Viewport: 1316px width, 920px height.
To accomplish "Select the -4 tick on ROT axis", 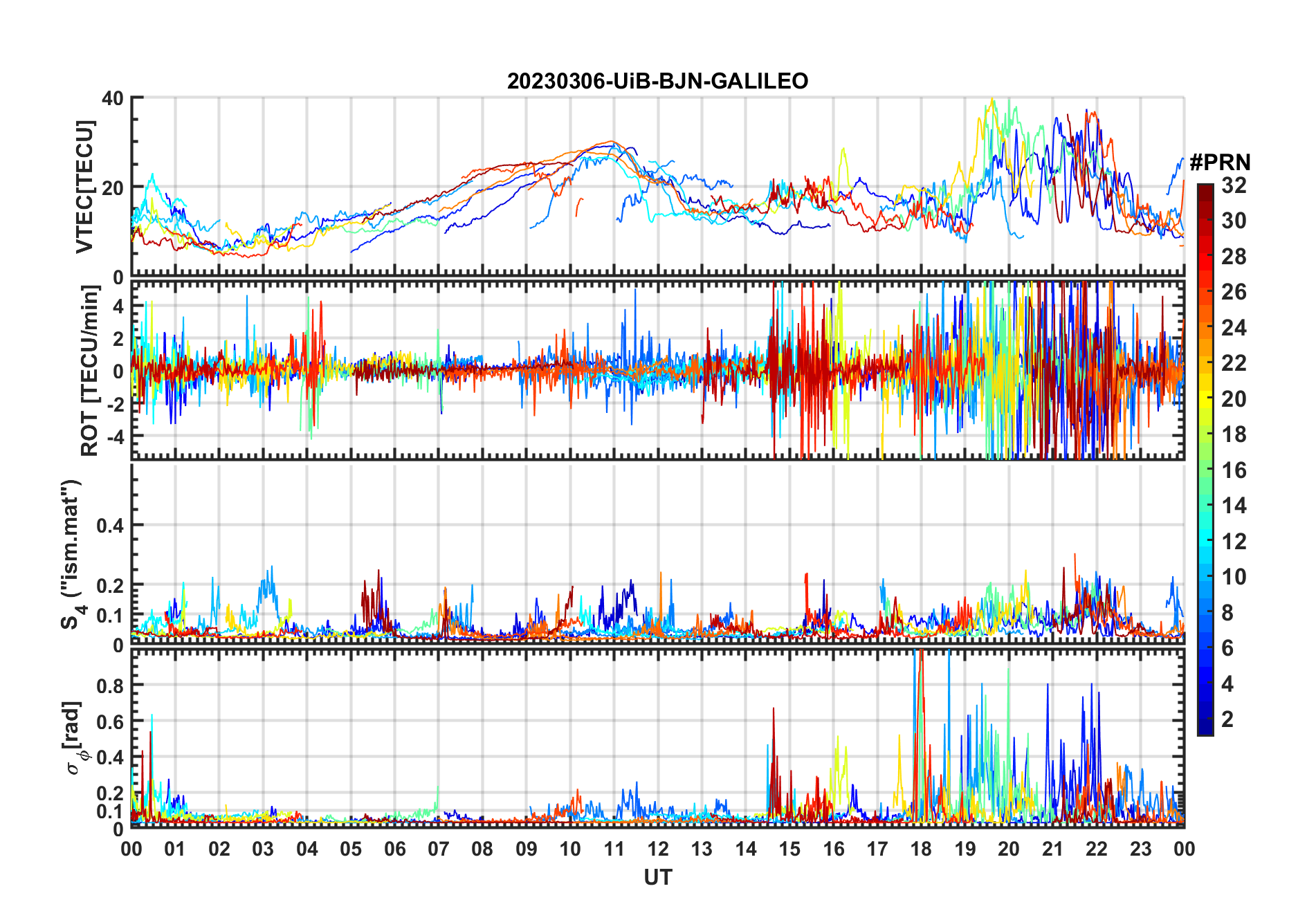I will (114, 436).
